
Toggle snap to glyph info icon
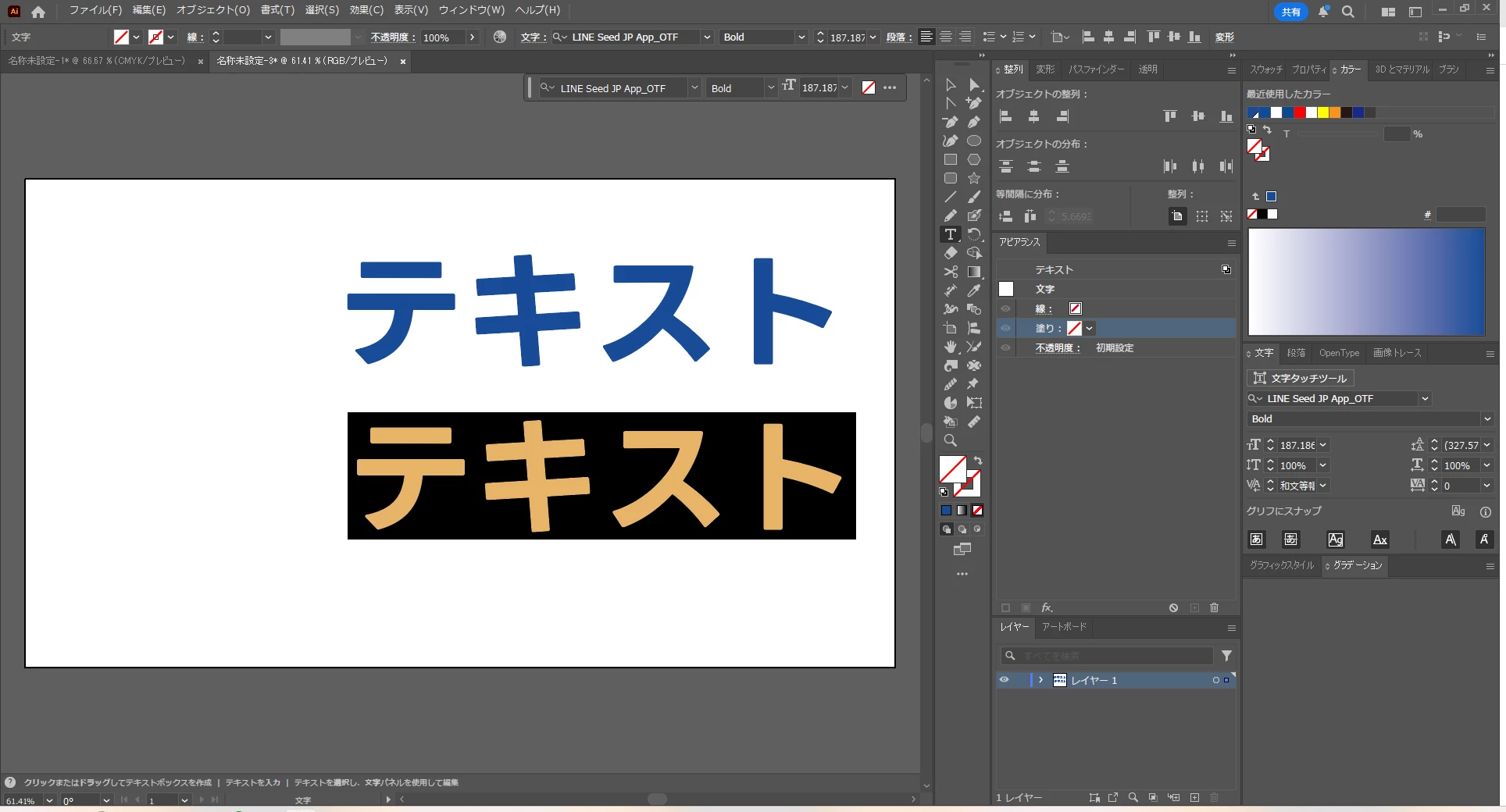[x=1485, y=512]
